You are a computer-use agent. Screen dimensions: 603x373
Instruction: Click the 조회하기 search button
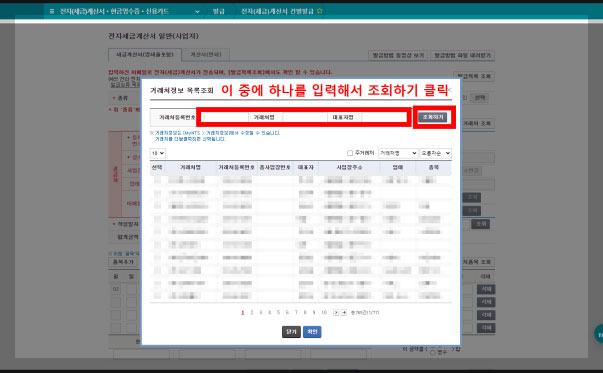(x=433, y=117)
